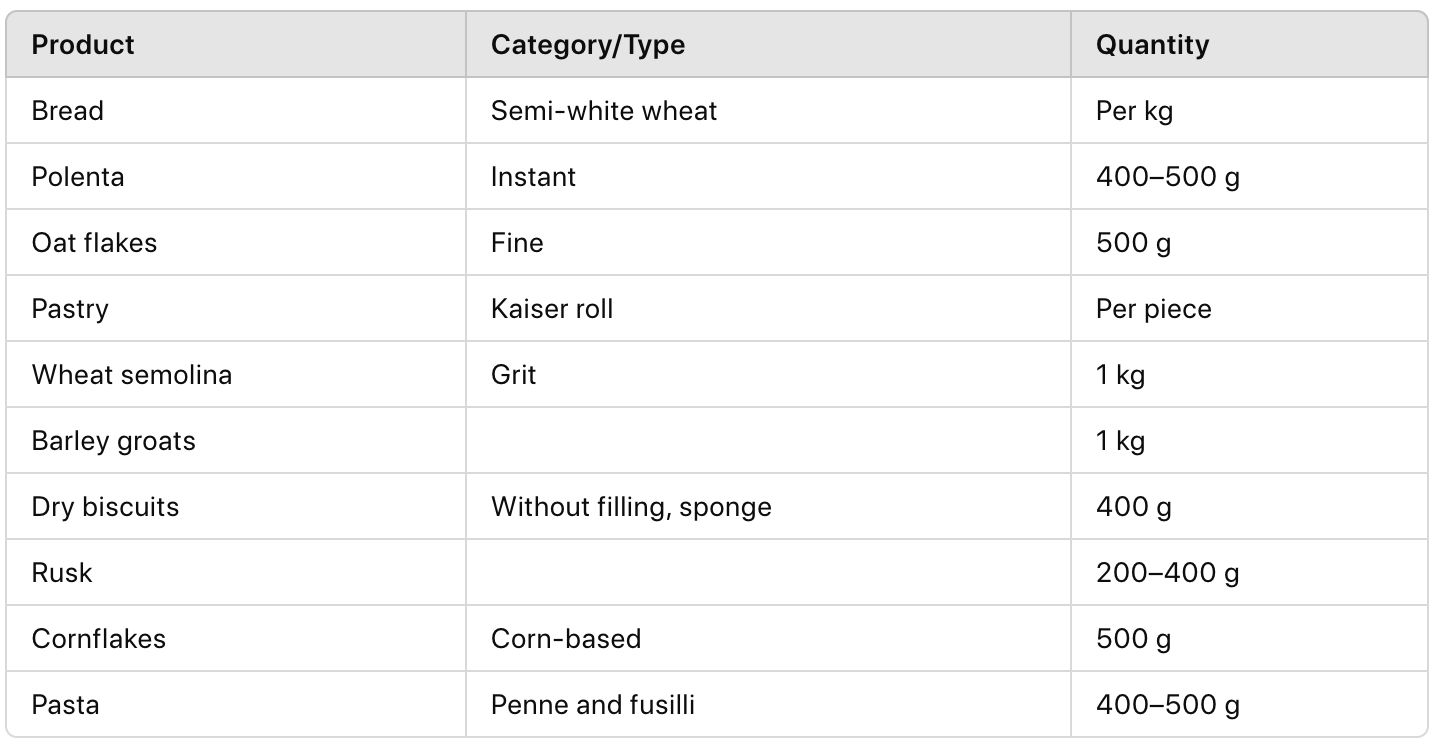The width and height of the screenshot is (1434, 746).
Task: Click the Instant category cell
Action: coord(533,177)
